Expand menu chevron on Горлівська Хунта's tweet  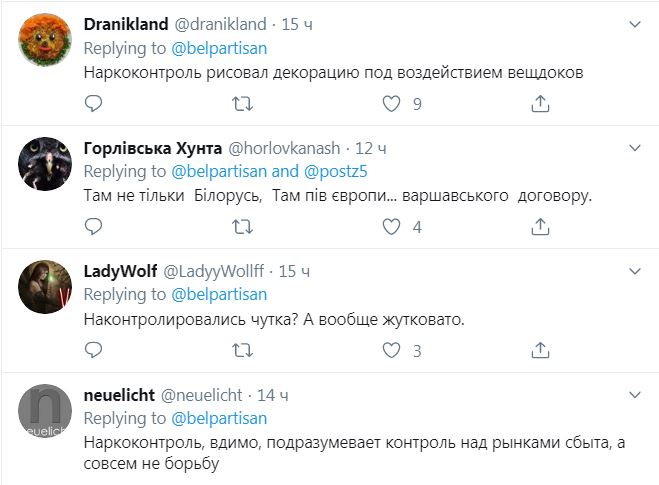(634, 147)
